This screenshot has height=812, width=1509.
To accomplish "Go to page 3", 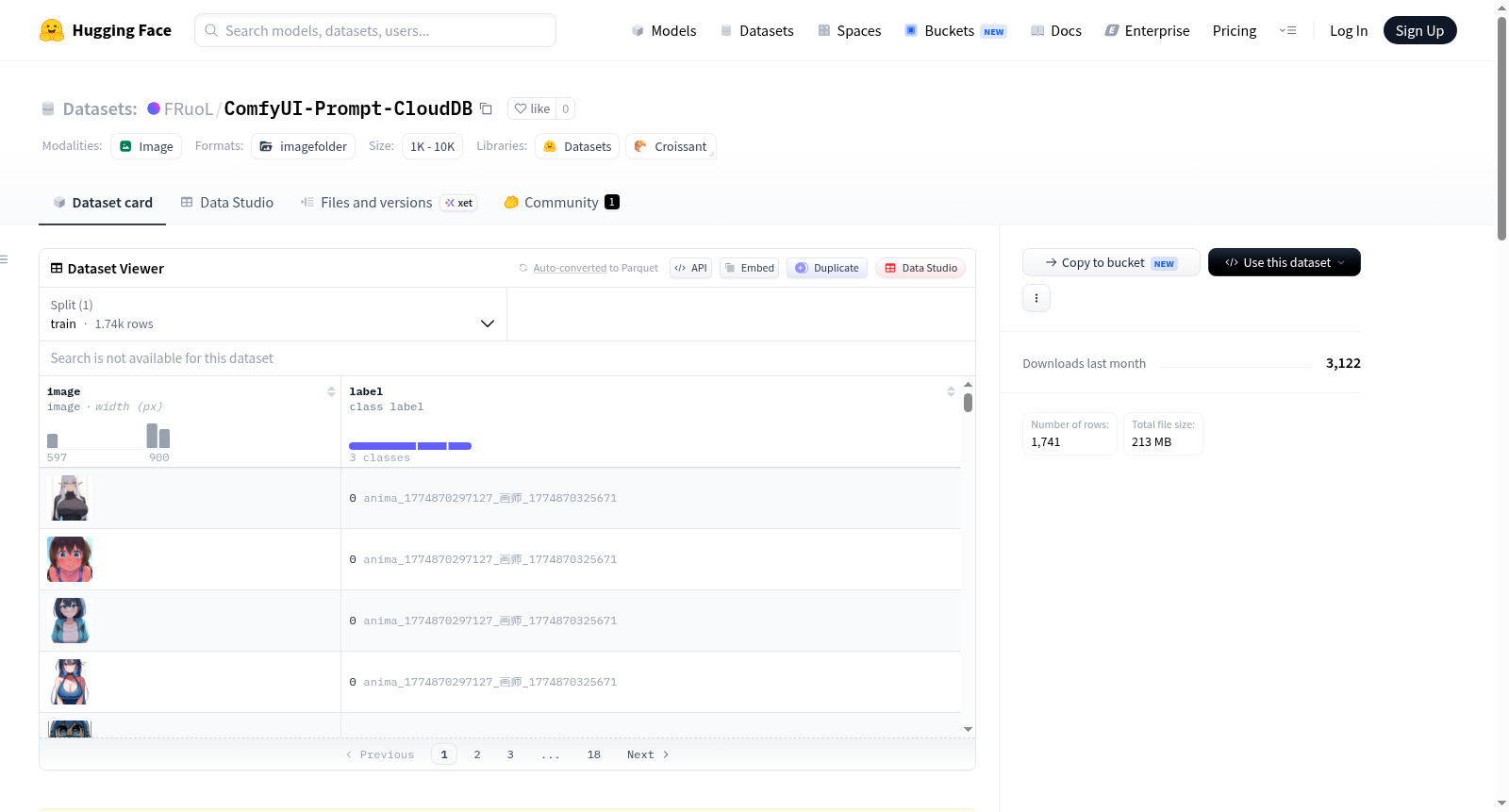I will pos(510,754).
